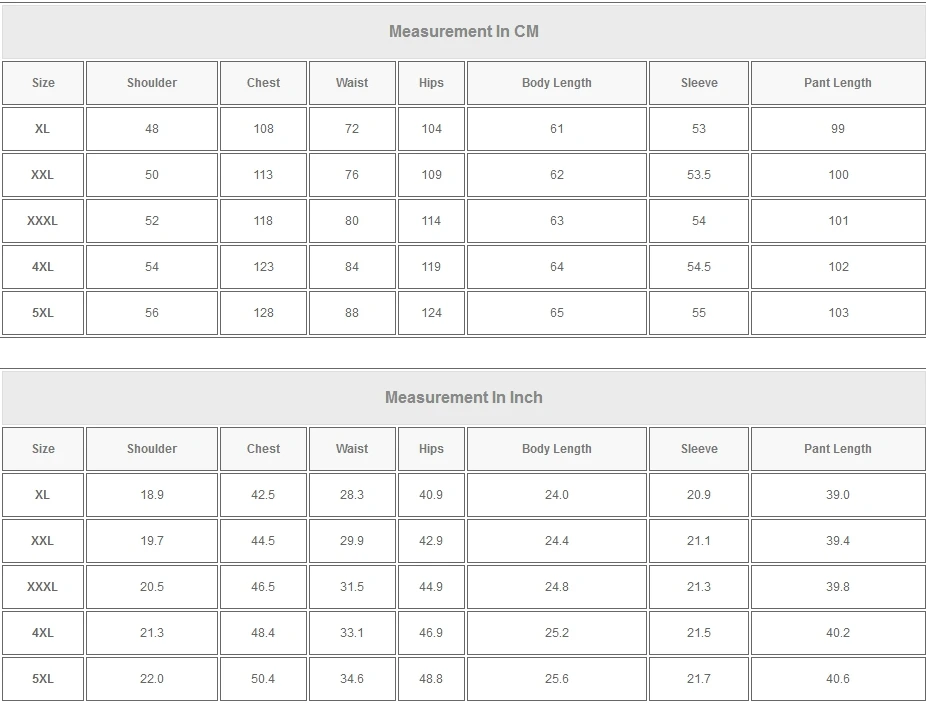Click the Body Length header in the CM table
Viewport: 926px width, 703px height.
pyautogui.click(x=556, y=83)
